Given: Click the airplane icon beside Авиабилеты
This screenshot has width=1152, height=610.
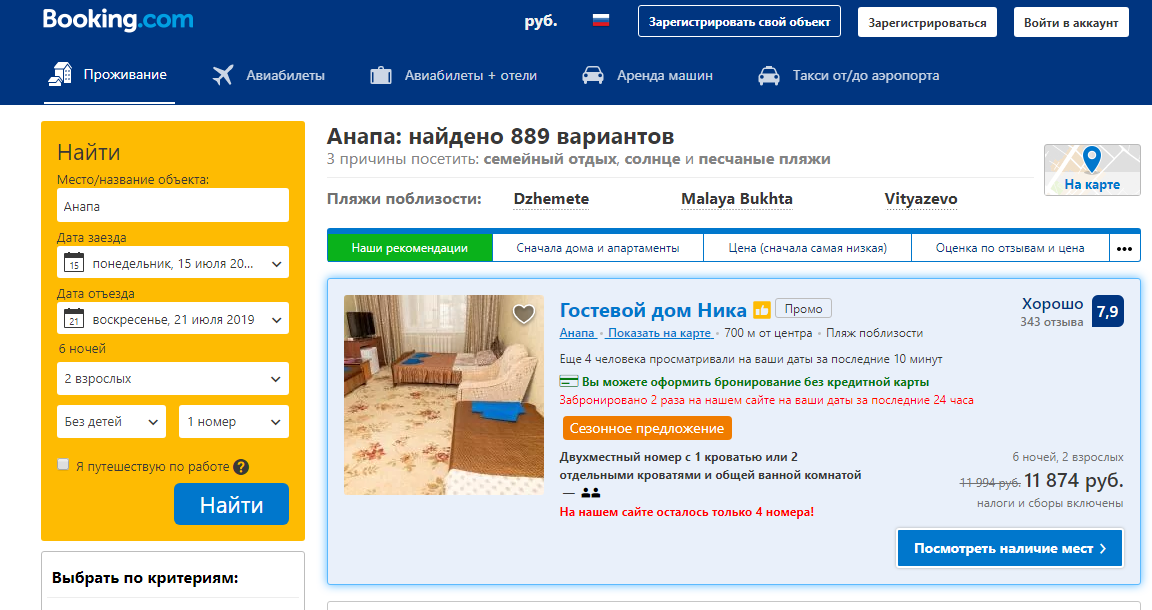Looking at the screenshot, I should 223,75.
